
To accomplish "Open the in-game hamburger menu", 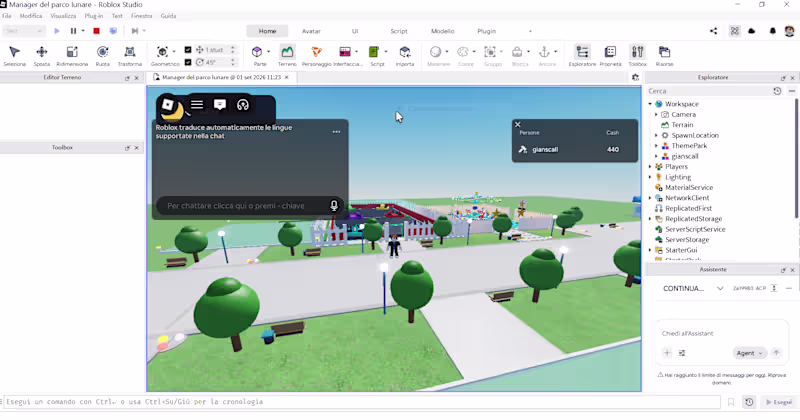I will (x=197, y=105).
